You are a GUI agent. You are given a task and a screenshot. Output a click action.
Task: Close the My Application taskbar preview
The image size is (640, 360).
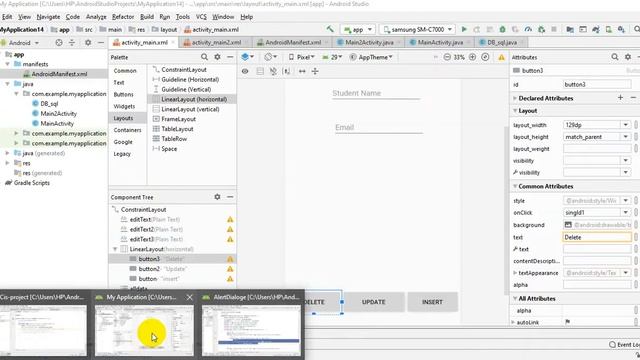(x=189, y=297)
